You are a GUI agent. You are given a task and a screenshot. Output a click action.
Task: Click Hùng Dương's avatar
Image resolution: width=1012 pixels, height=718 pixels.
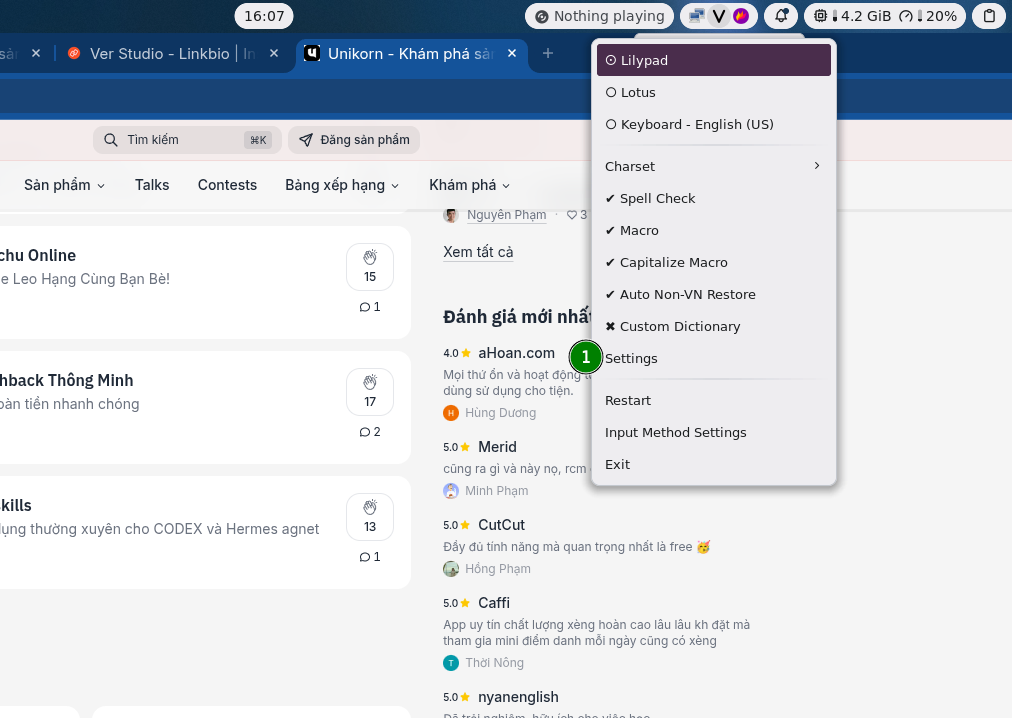tap(451, 413)
